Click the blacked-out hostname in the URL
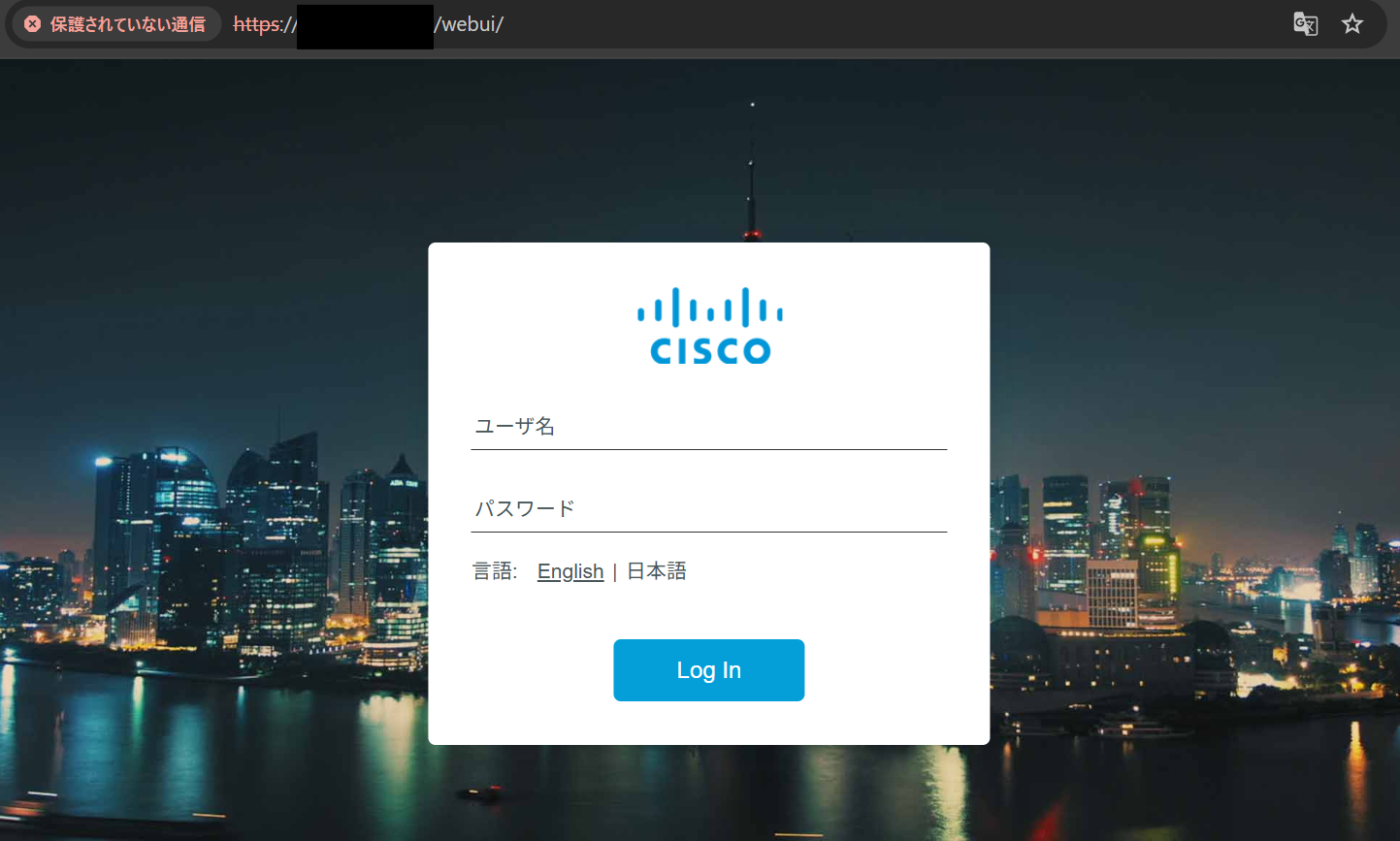1400x841 pixels. click(x=365, y=26)
